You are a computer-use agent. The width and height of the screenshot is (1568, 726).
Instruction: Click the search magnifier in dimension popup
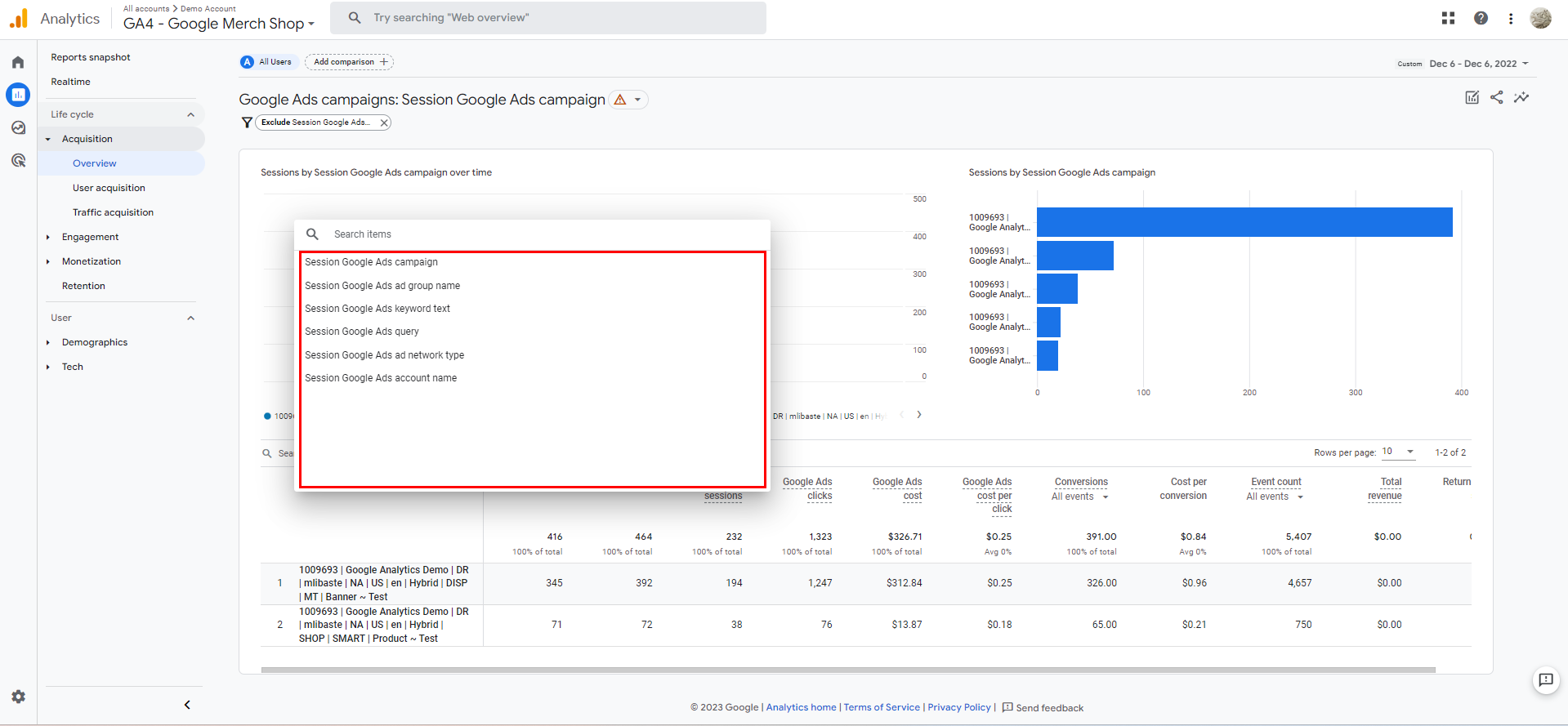(x=312, y=234)
